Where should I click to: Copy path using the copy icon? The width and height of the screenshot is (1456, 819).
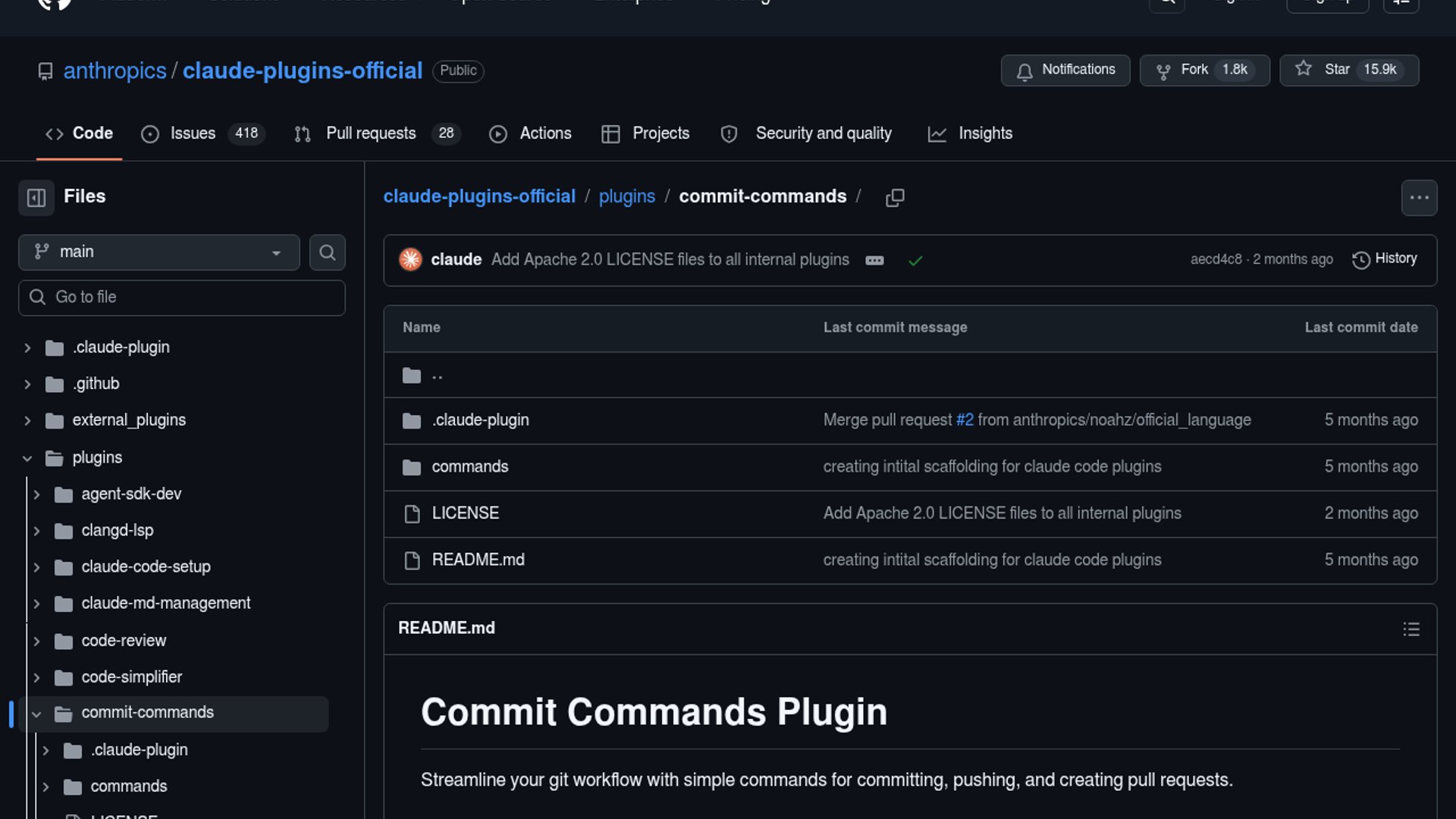[895, 197]
